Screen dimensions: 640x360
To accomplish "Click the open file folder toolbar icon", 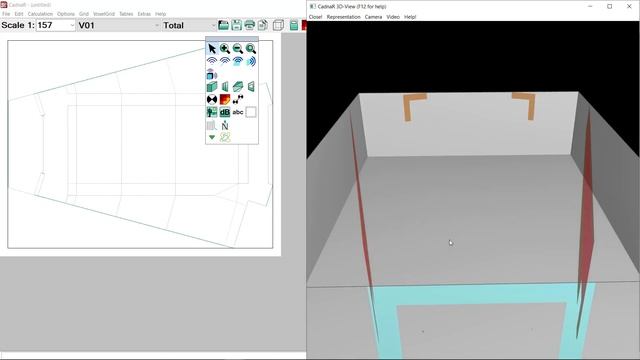I will pos(223,25).
